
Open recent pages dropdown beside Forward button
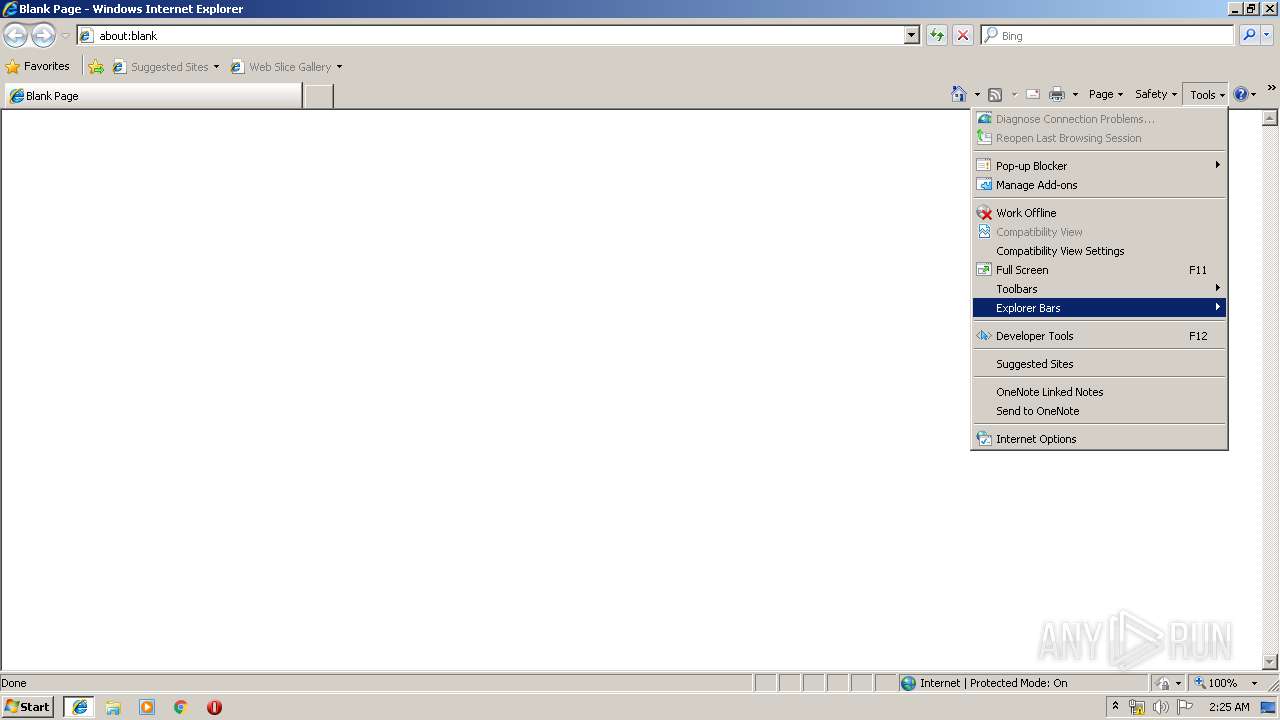[x=65, y=36]
